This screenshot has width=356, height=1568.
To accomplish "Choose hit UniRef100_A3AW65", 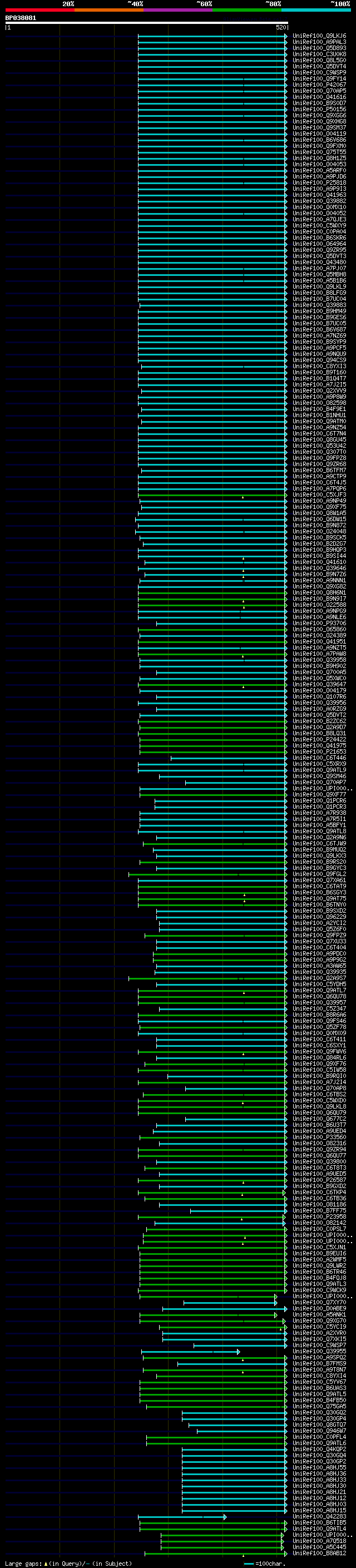I will [319, 966].
